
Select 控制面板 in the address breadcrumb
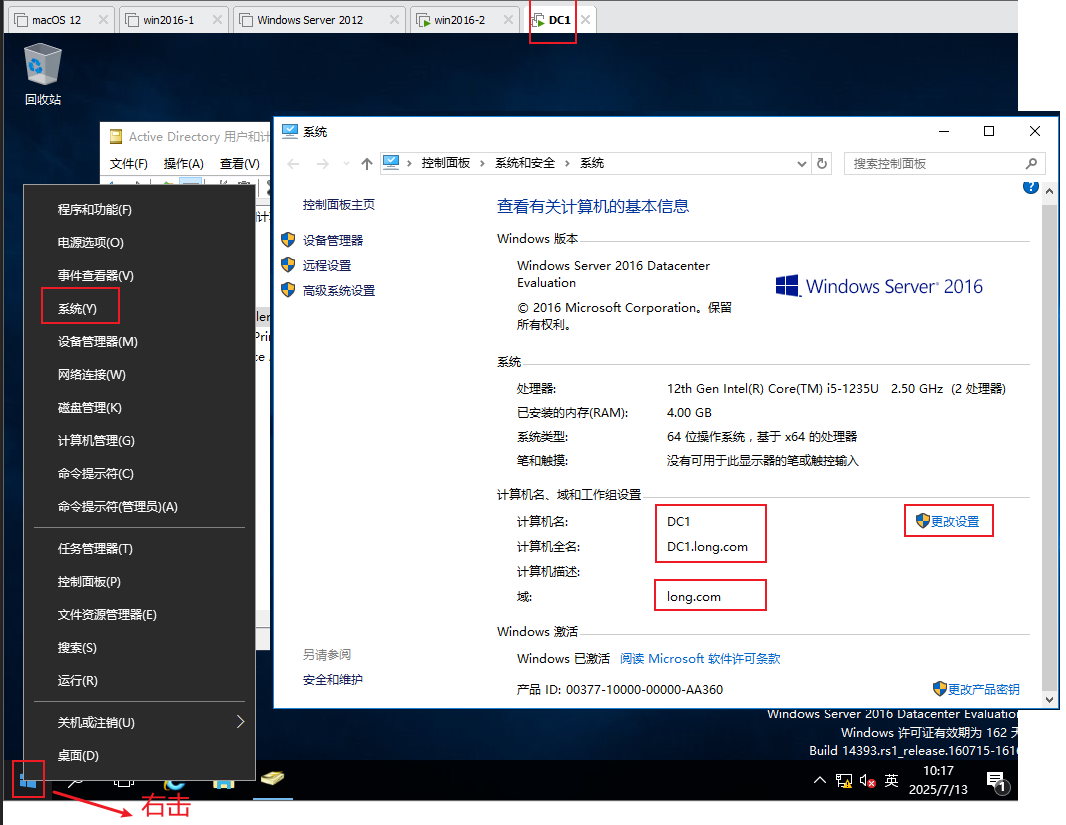click(446, 163)
